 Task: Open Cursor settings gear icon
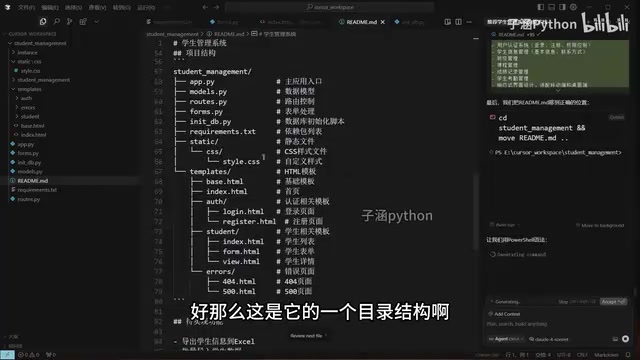click(x=573, y=7)
